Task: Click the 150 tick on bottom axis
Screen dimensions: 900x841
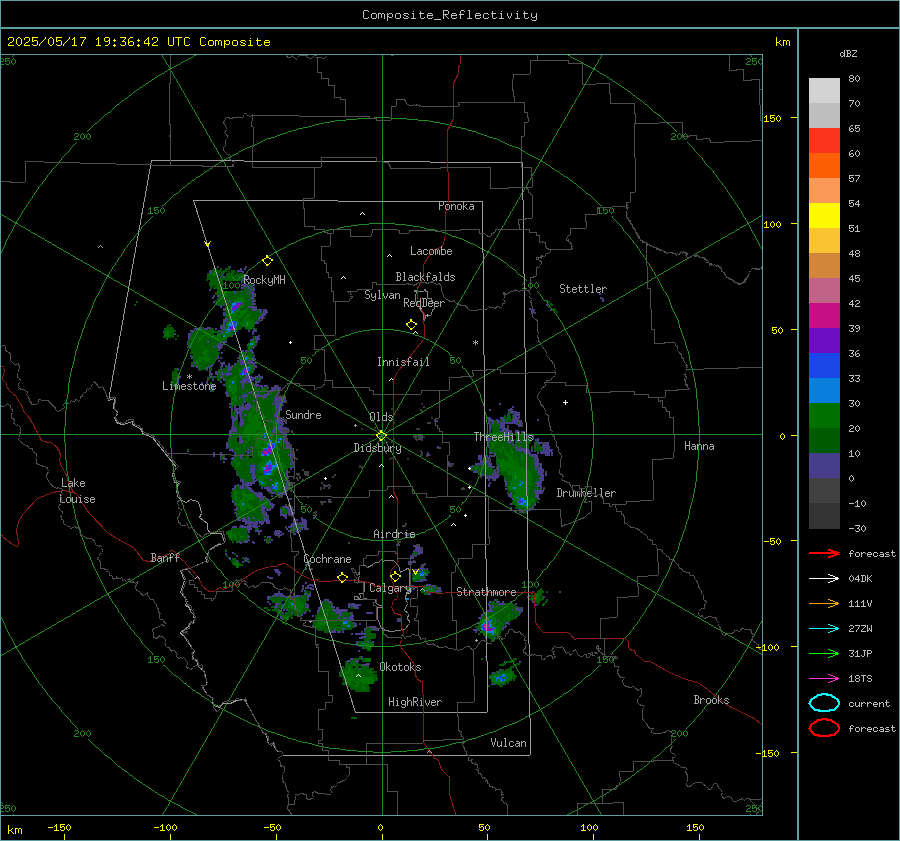Action: (695, 827)
